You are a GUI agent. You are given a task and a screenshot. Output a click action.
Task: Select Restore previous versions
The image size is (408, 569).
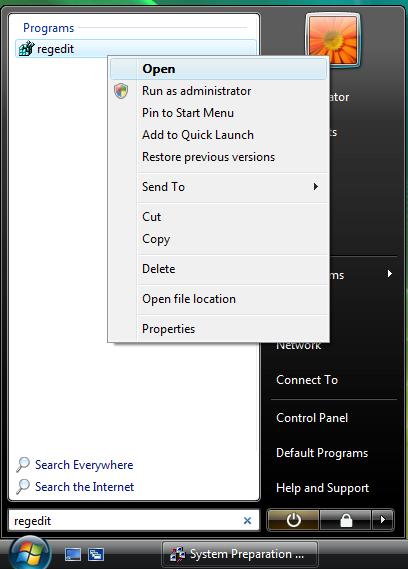219,157
